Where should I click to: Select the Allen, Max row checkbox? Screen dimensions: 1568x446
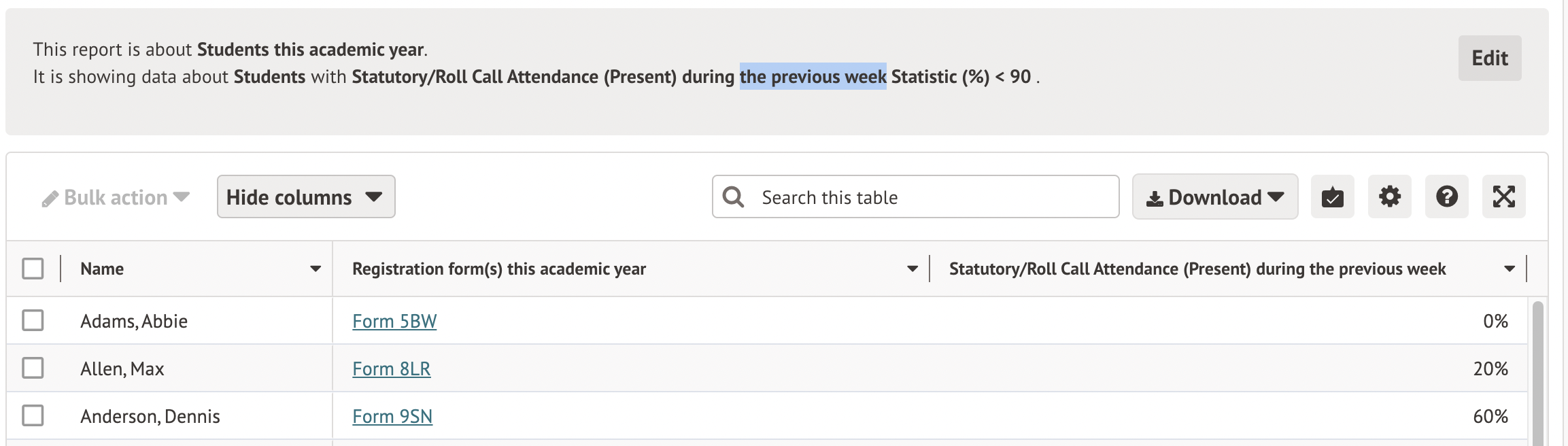point(33,368)
